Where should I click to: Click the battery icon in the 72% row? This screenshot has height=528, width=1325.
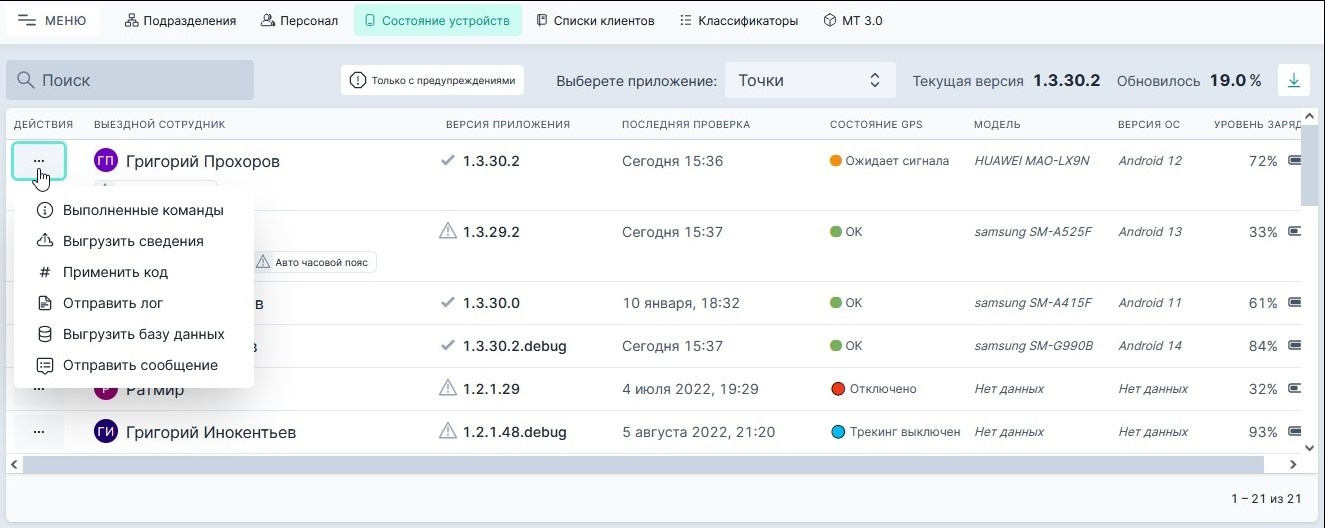click(1295, 161)
